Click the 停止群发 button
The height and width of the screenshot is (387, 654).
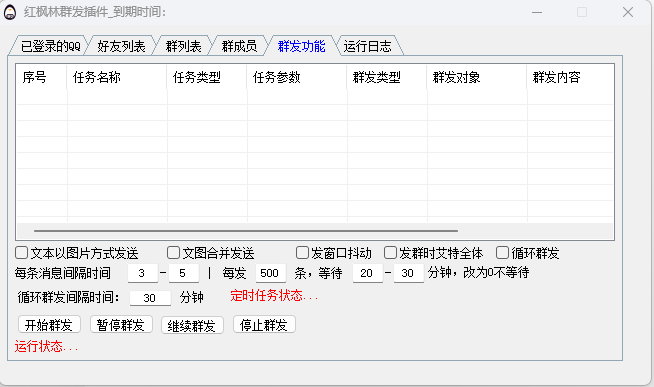[x=264, y=324]
